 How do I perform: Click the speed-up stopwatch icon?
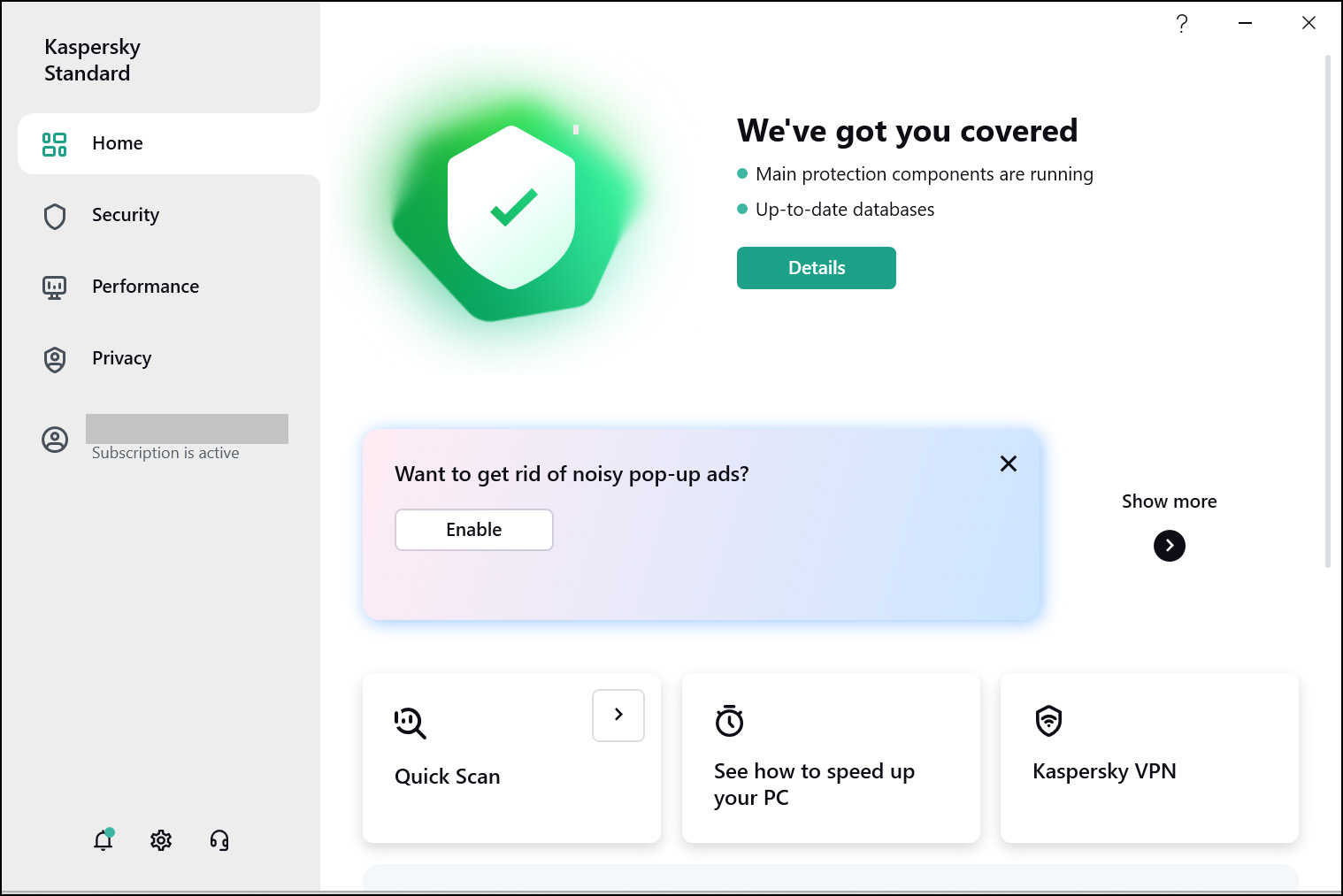(729, 721)
